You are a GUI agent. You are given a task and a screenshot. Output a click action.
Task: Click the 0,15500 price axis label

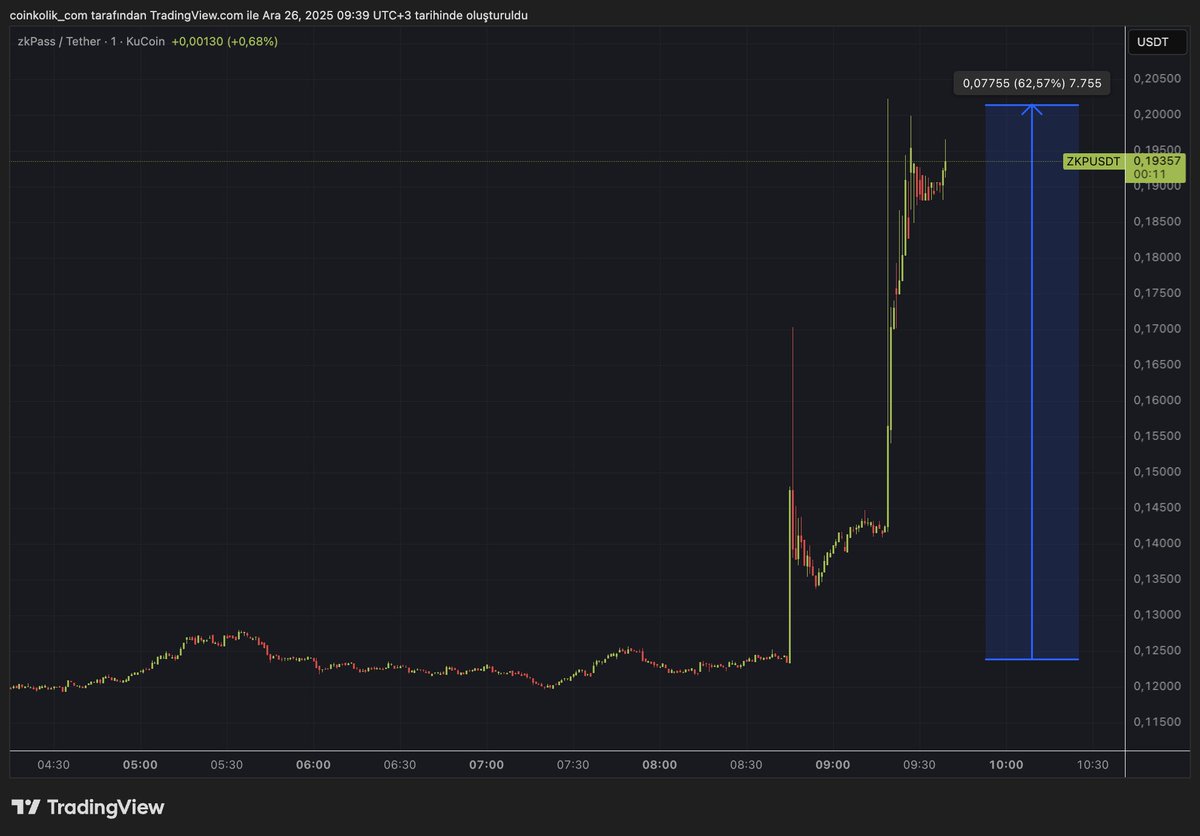tap(1158, 437)
